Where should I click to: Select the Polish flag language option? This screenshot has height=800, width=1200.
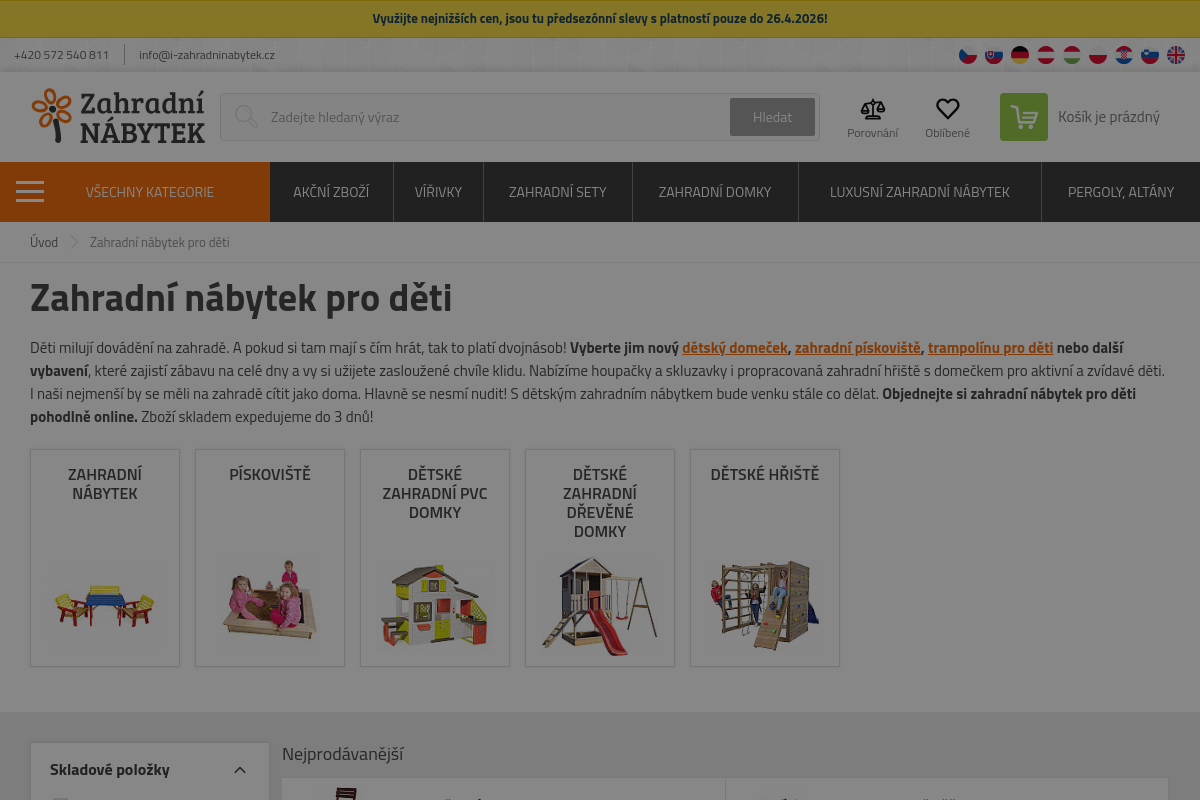[x=1097, y=55]
